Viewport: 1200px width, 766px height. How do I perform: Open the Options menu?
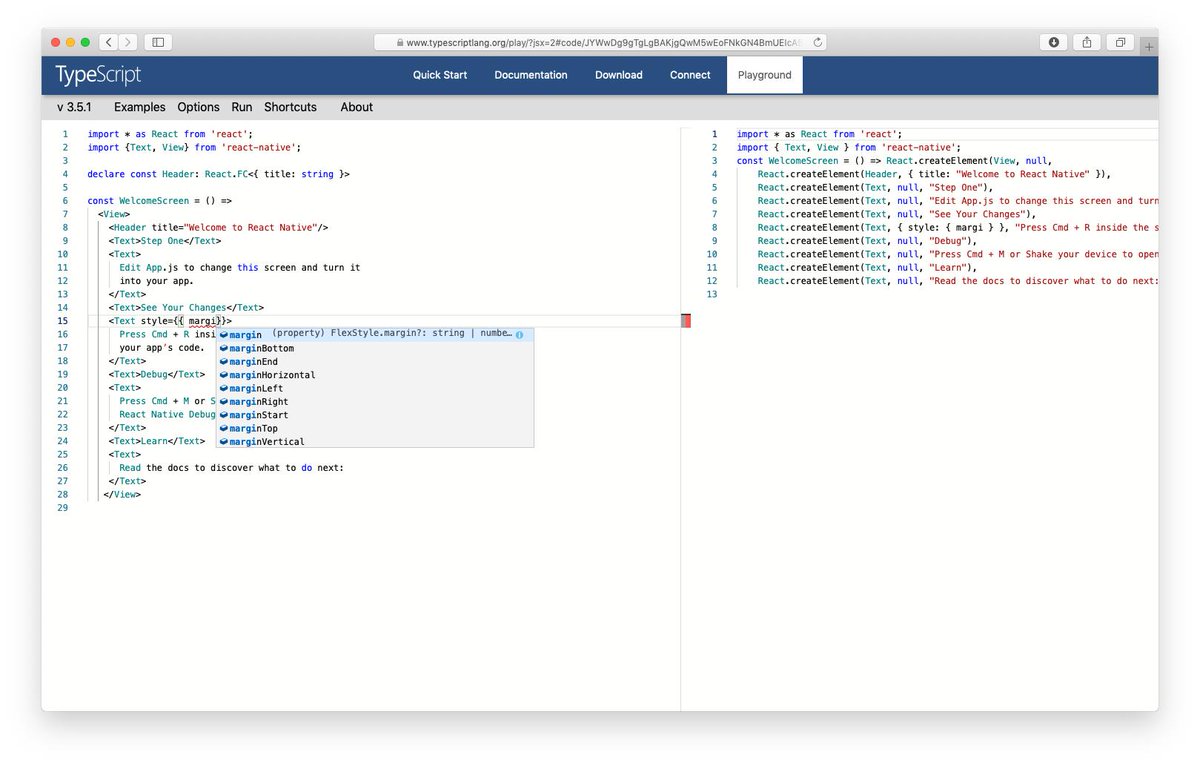[198, 107]
